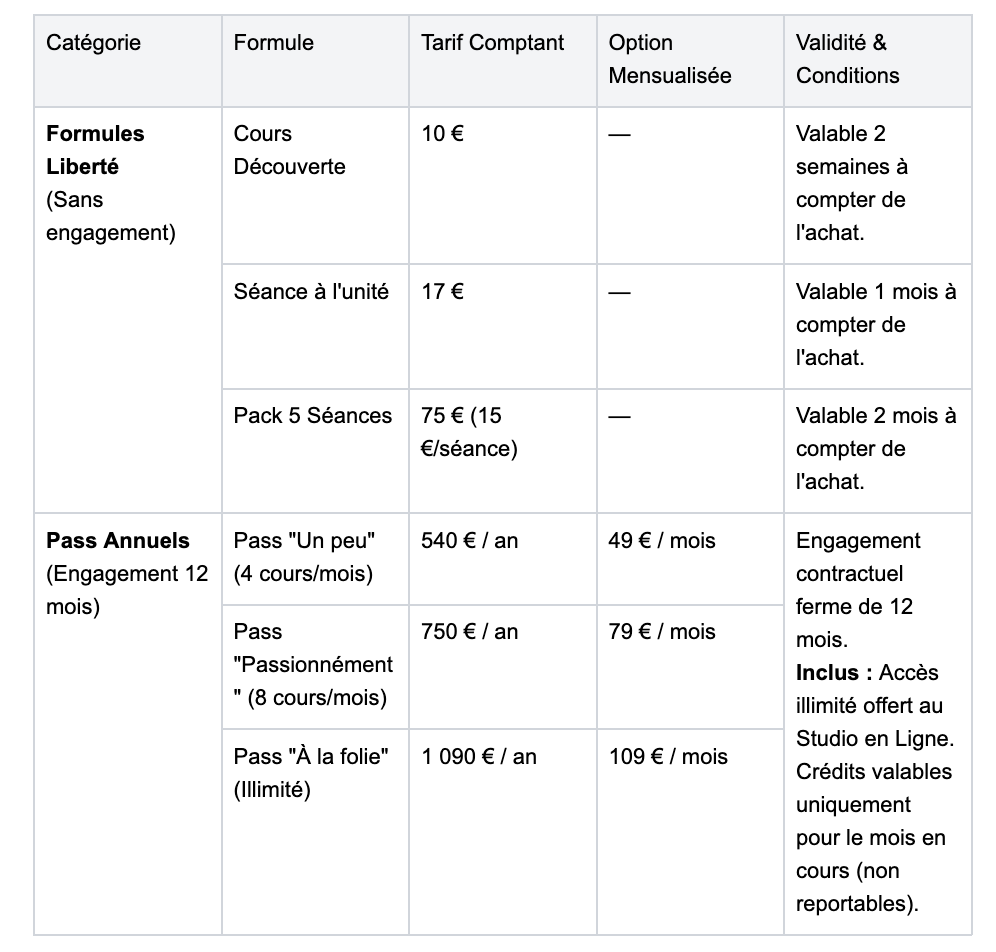Viewport: 996px width, 952px height.
Task: Click the Formule column header
Action: (315, 61)
